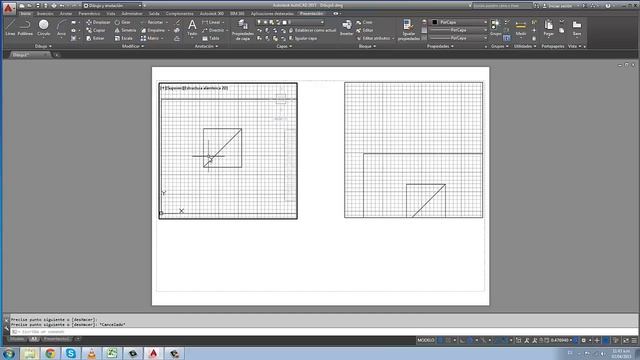Screen dimensions: 640x360
Task: Open the Presentación ribbon tab
Action: [311, 13]
